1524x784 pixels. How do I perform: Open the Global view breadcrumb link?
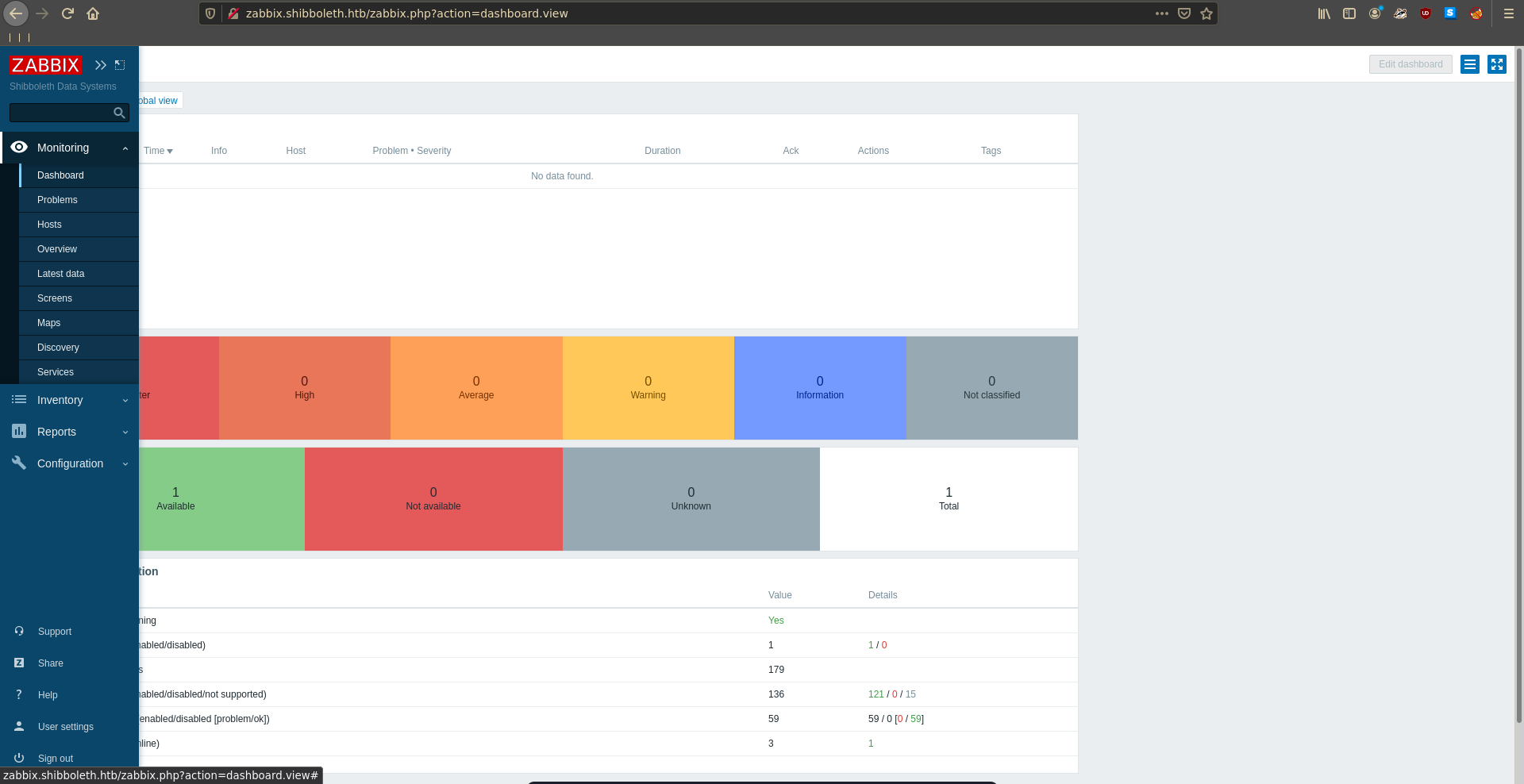click(x=159, y=101)
